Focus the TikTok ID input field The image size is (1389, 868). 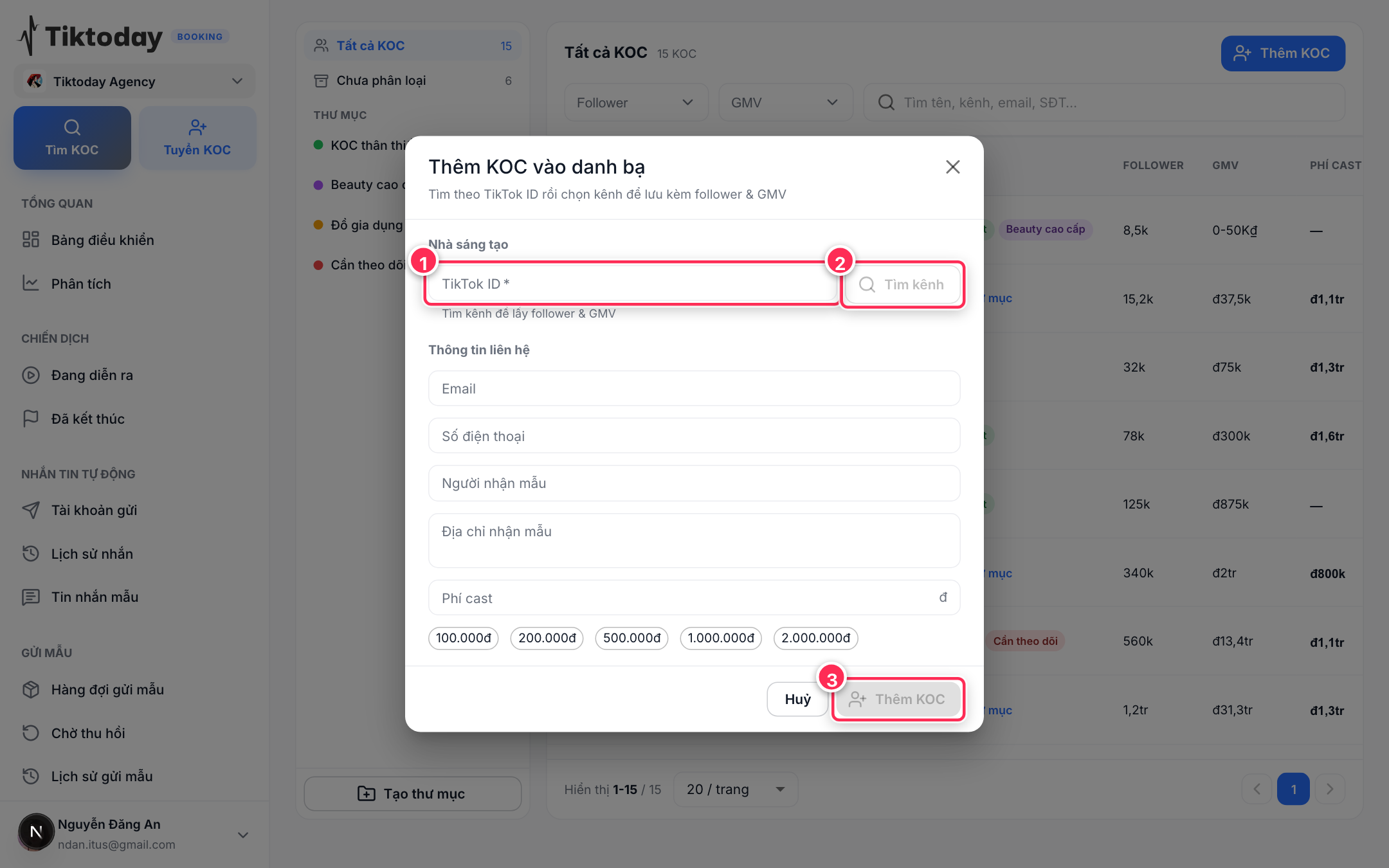click(x=631, y=284)
